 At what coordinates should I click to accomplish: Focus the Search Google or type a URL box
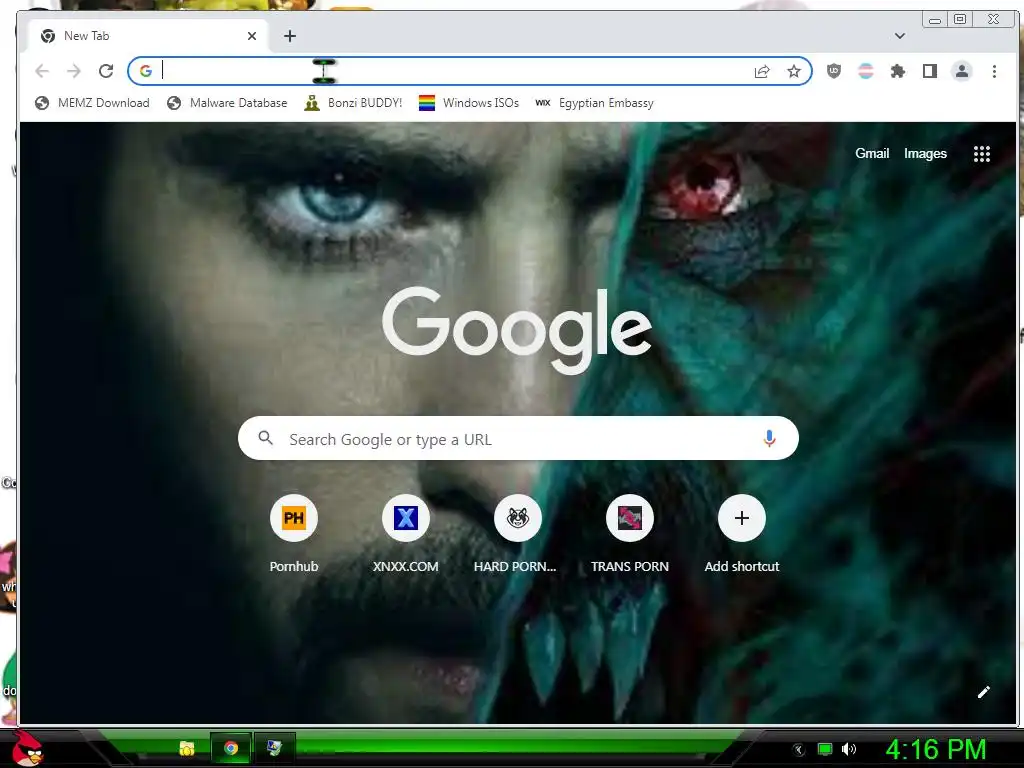(518, 438)
